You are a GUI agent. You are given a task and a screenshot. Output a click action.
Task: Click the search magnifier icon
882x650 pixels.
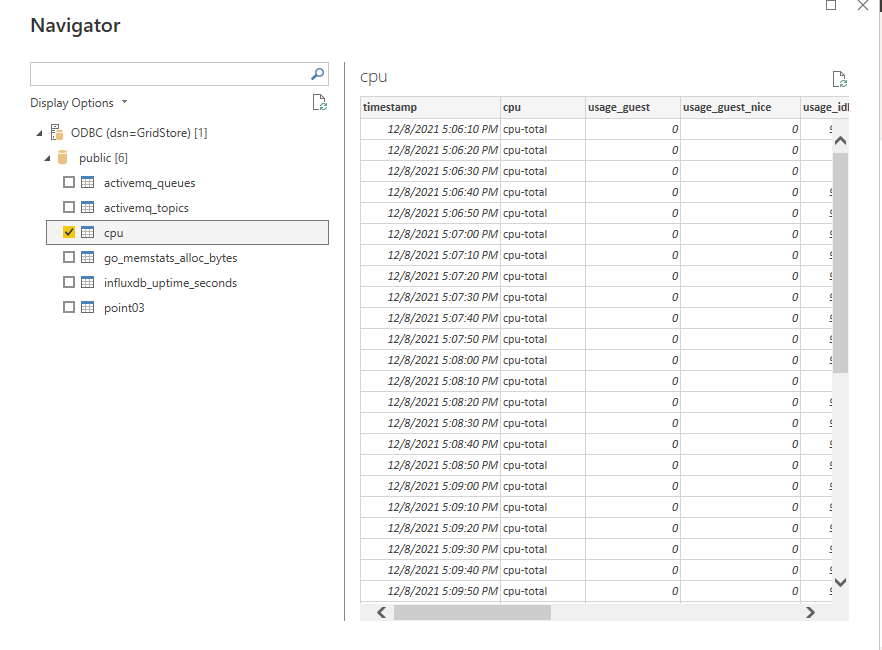tap(317, 74)
